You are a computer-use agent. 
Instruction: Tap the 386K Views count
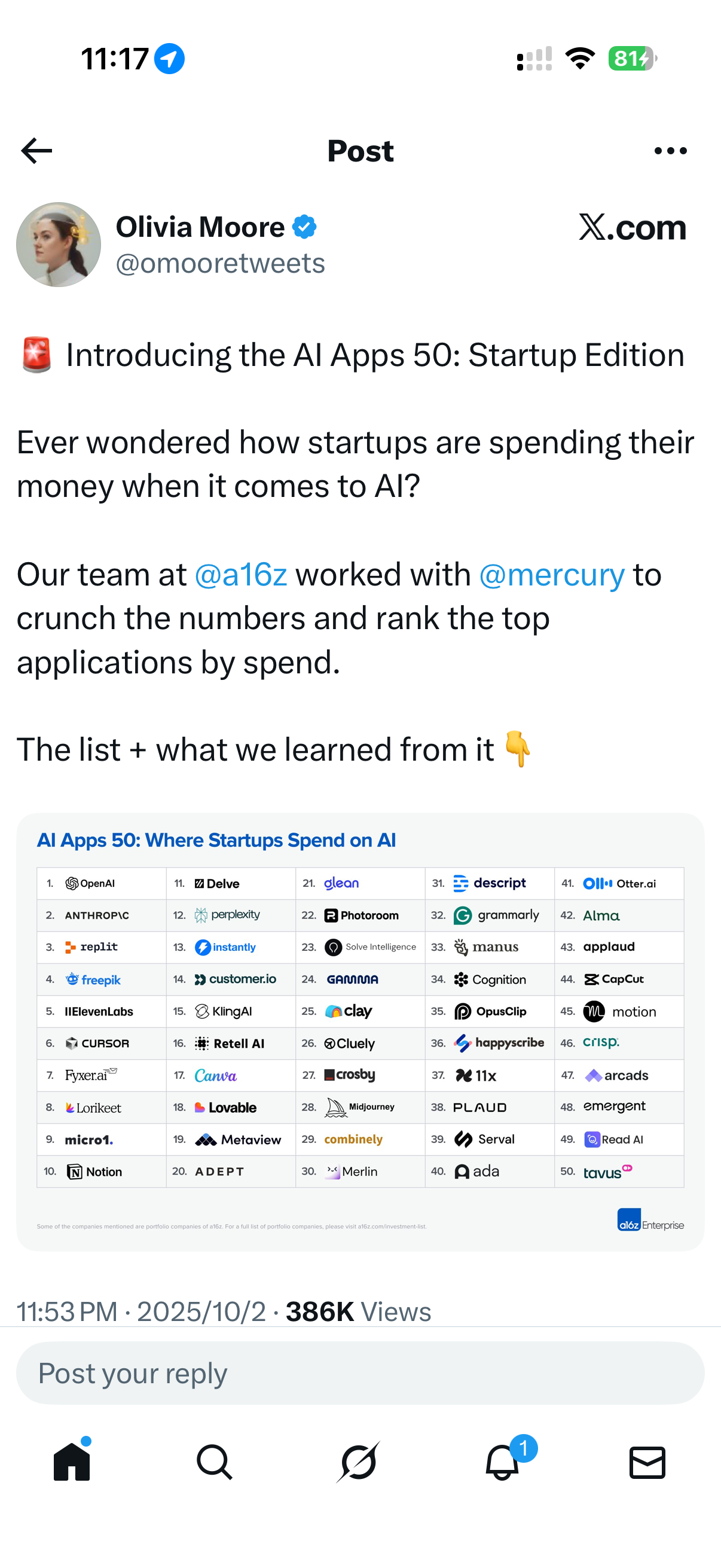pos(358,1312)
